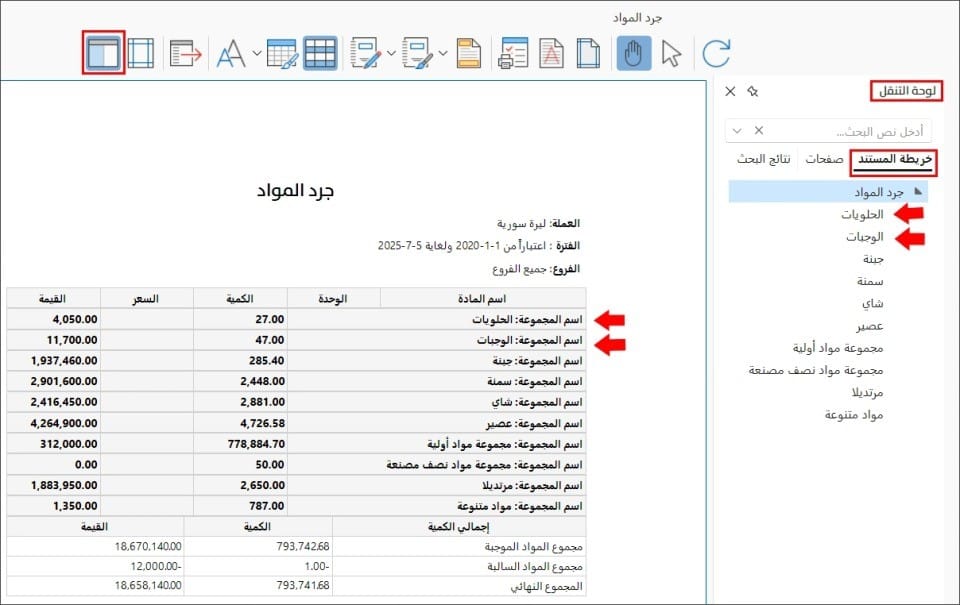Select the hand pan tool
The image size is (960, 605).
(x=634, y=53)
